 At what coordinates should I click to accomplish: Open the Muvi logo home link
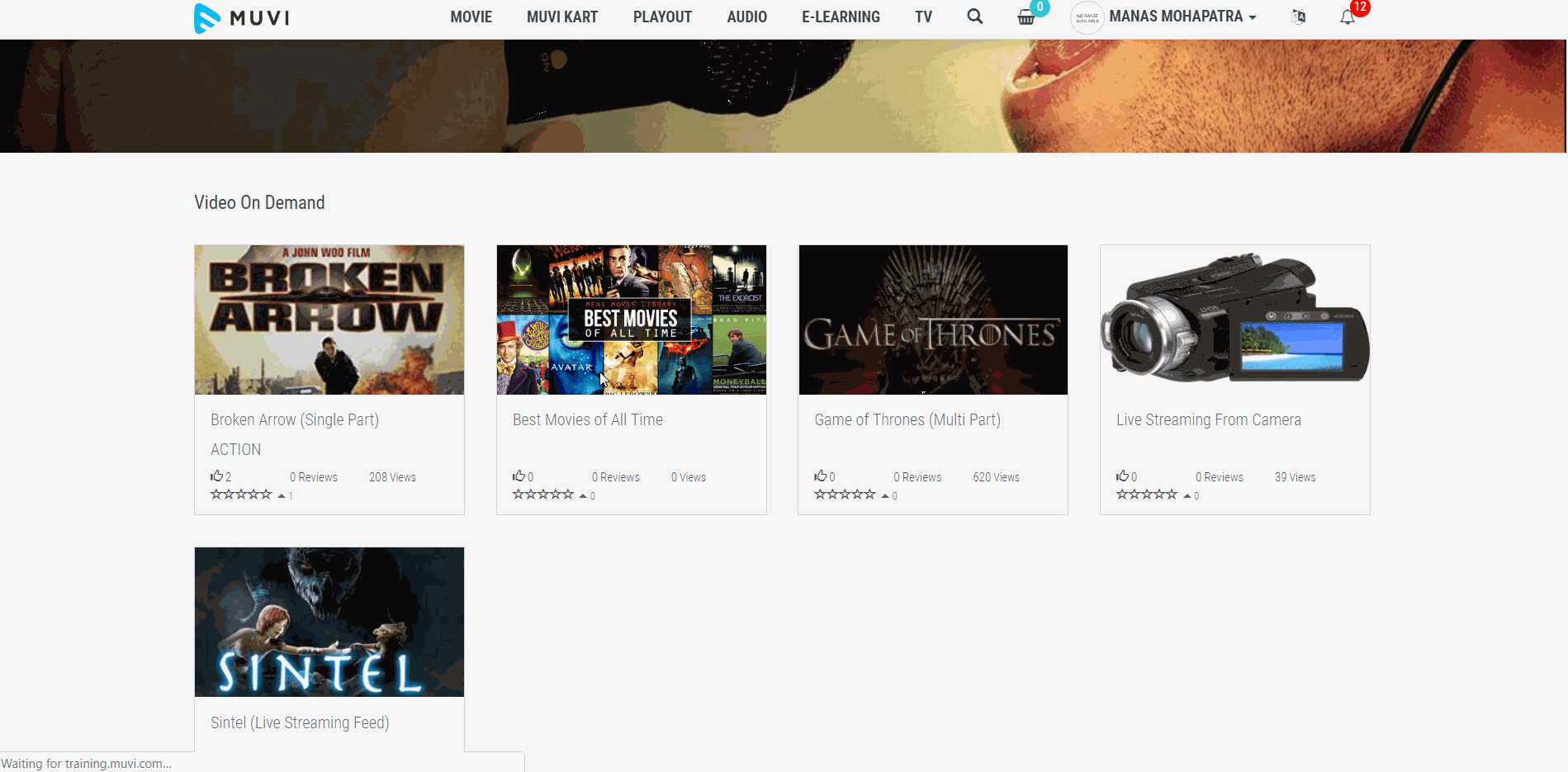(242, 17)
